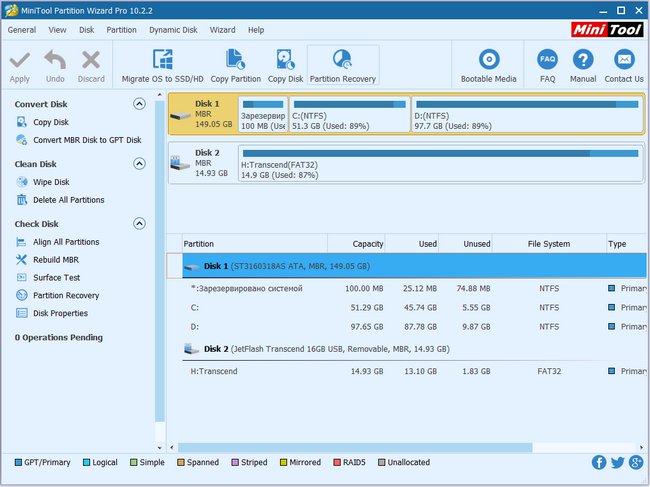Sort by the File System column header
650x487 pixels.
tap(549, 244)
